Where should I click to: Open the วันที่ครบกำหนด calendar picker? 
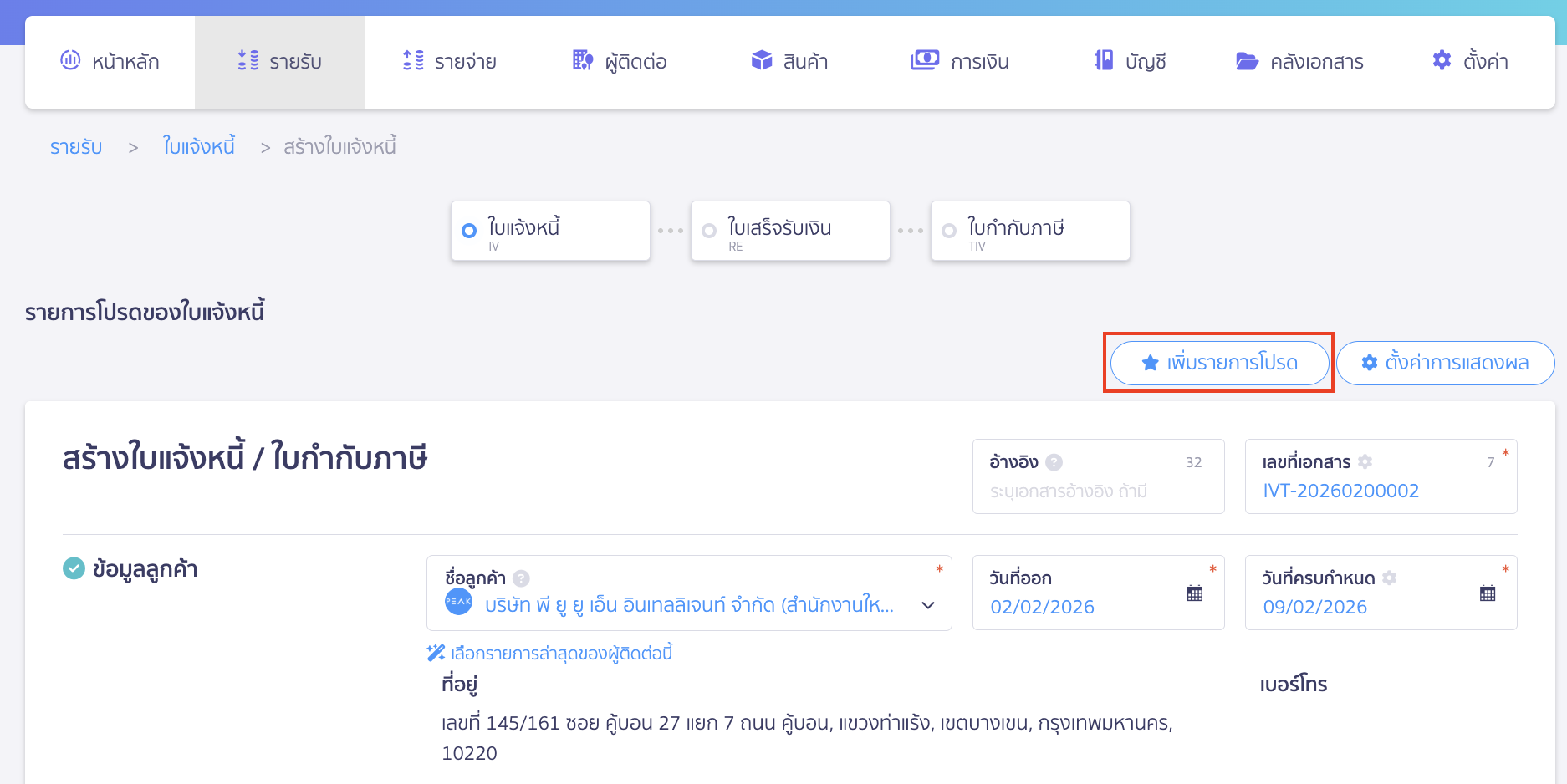pyautogui.click(x=1488, y=592)
